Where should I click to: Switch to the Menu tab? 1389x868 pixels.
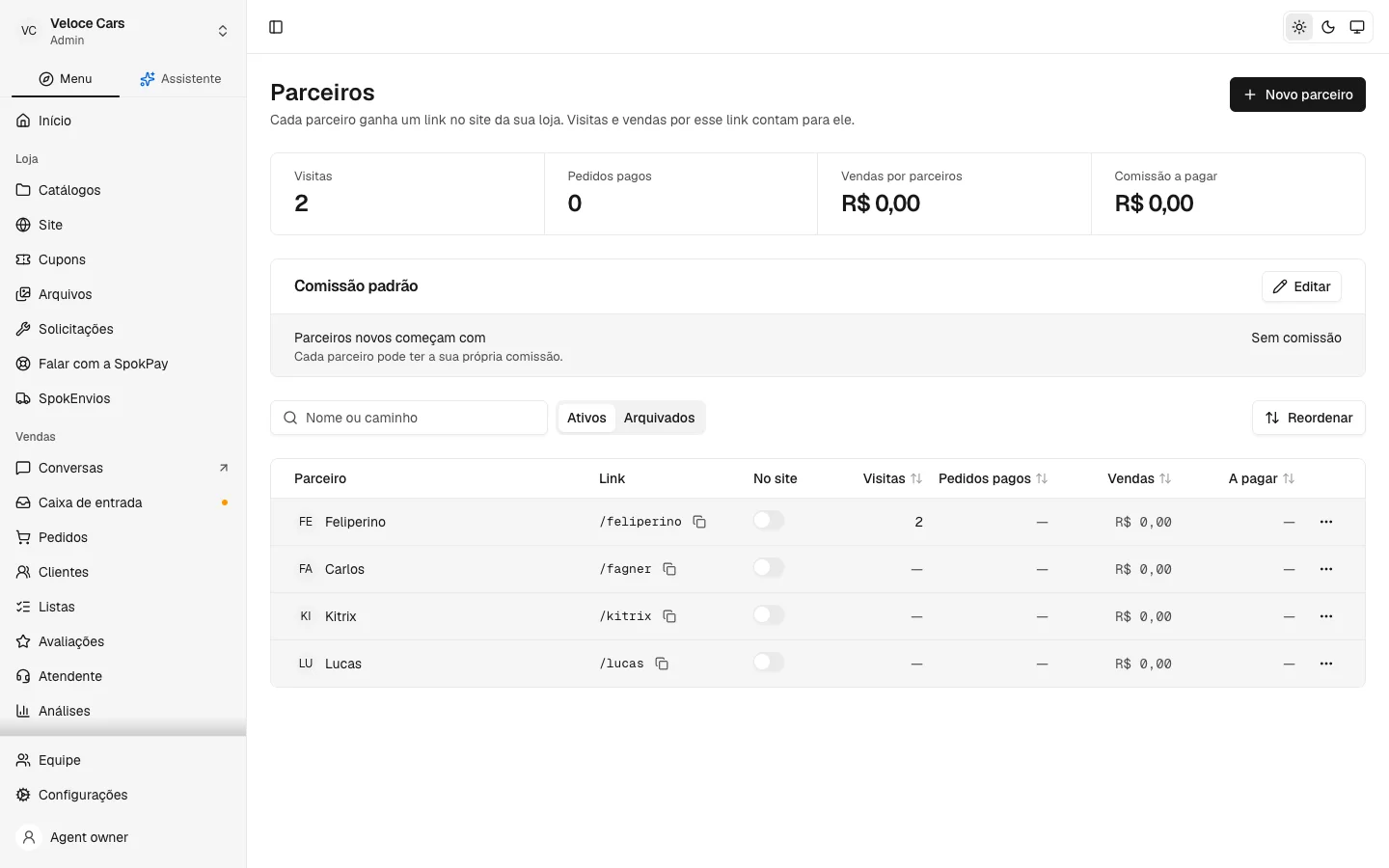[x=66, y=79]
